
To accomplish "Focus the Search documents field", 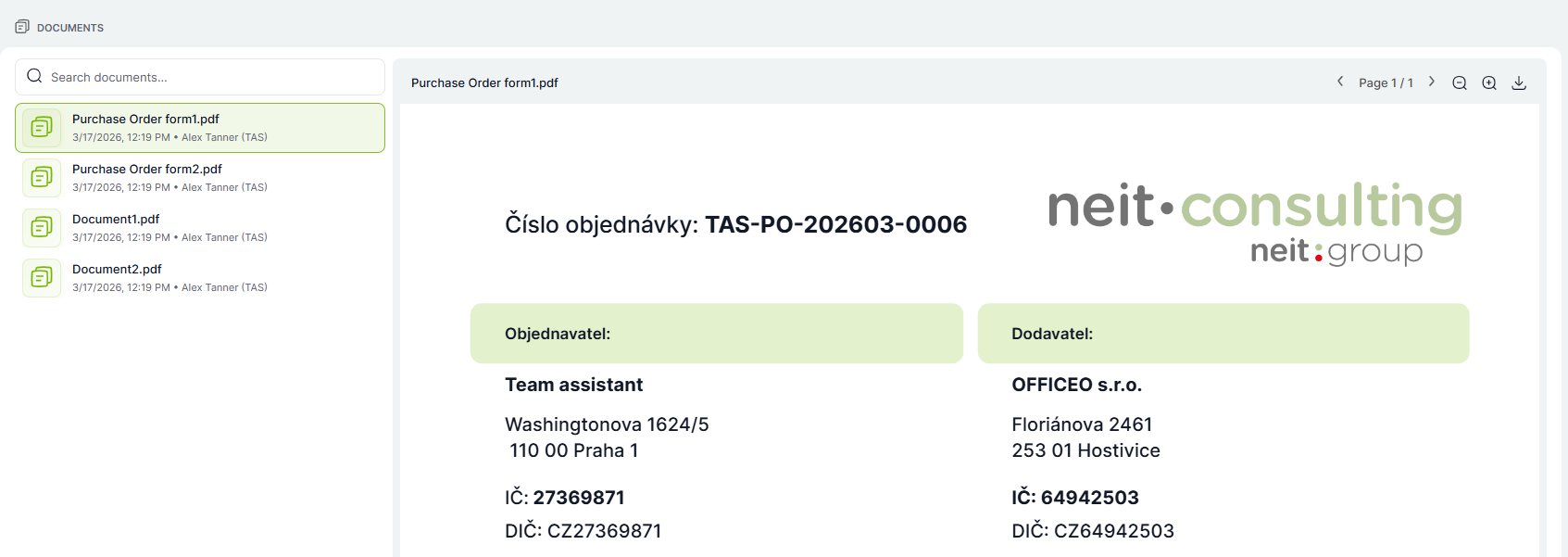I will click(213, 77).
